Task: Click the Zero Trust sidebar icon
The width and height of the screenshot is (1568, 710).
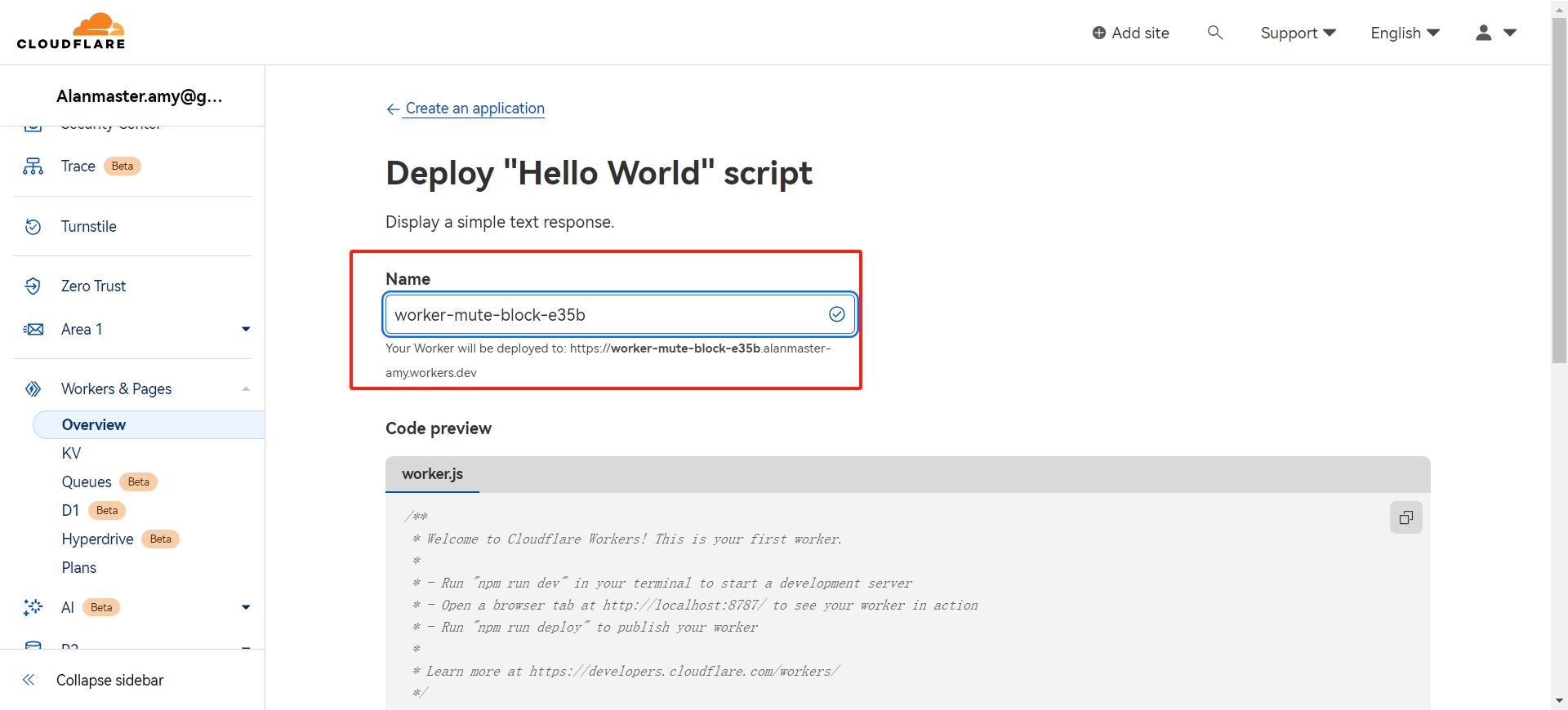Action: click(x=33, y=286)
